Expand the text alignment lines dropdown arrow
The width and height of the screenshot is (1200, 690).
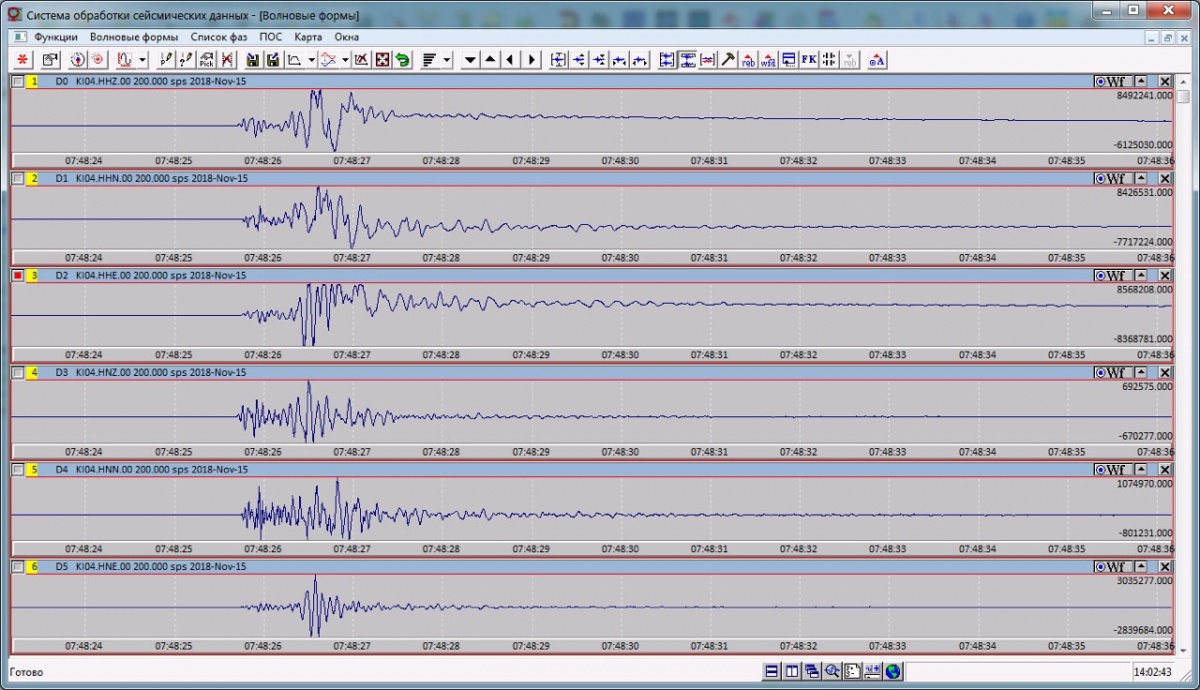447,60
